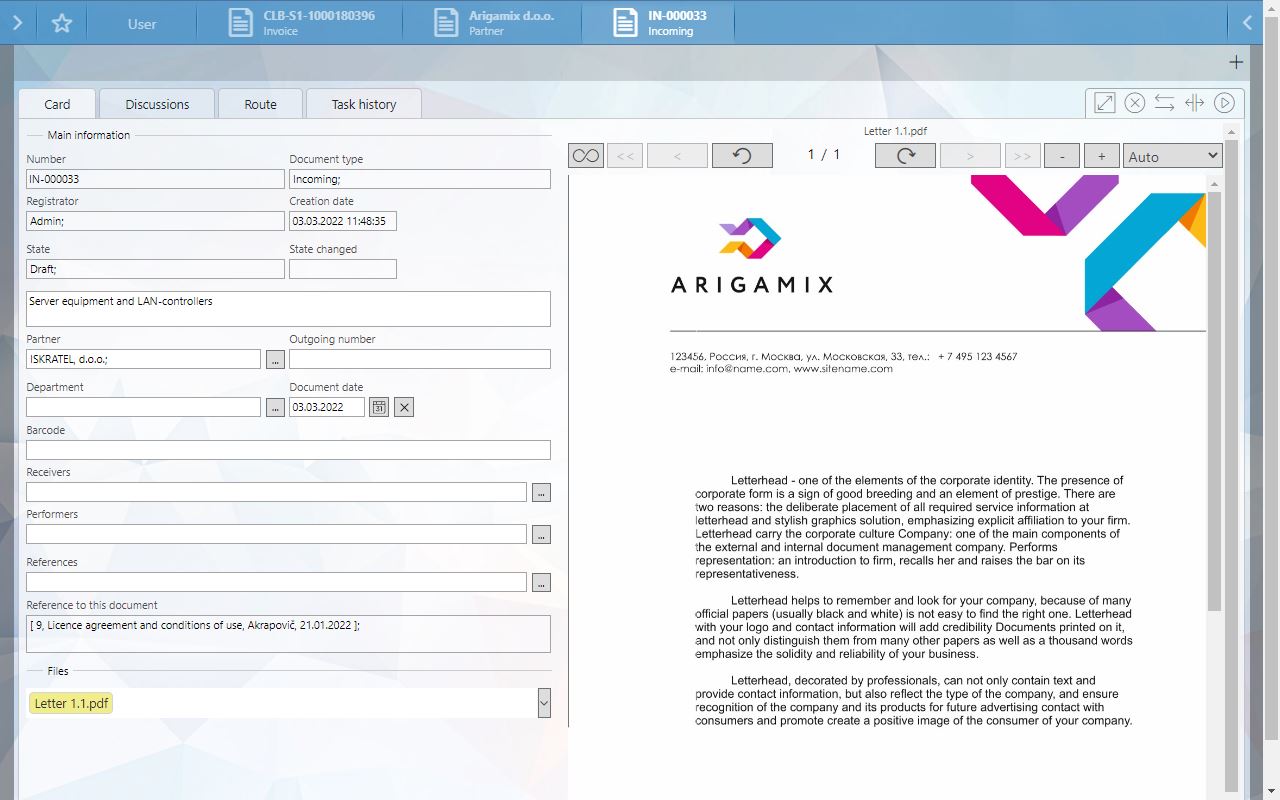Open the Performers selection ellipsis button

click(x=541, y=534)
